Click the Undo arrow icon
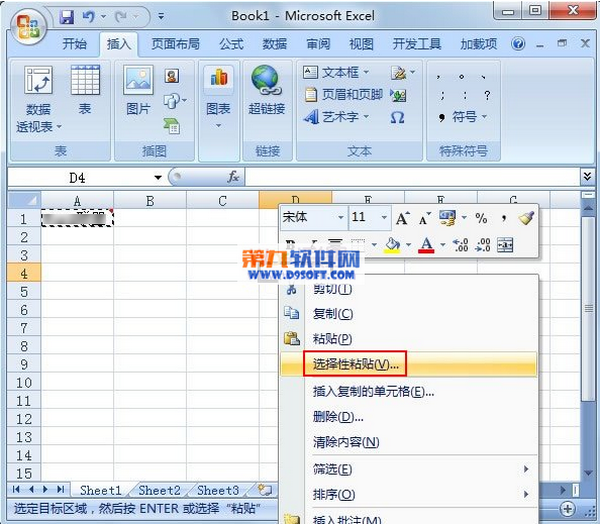The image size is (600, 524). click(x=89, y=16)
